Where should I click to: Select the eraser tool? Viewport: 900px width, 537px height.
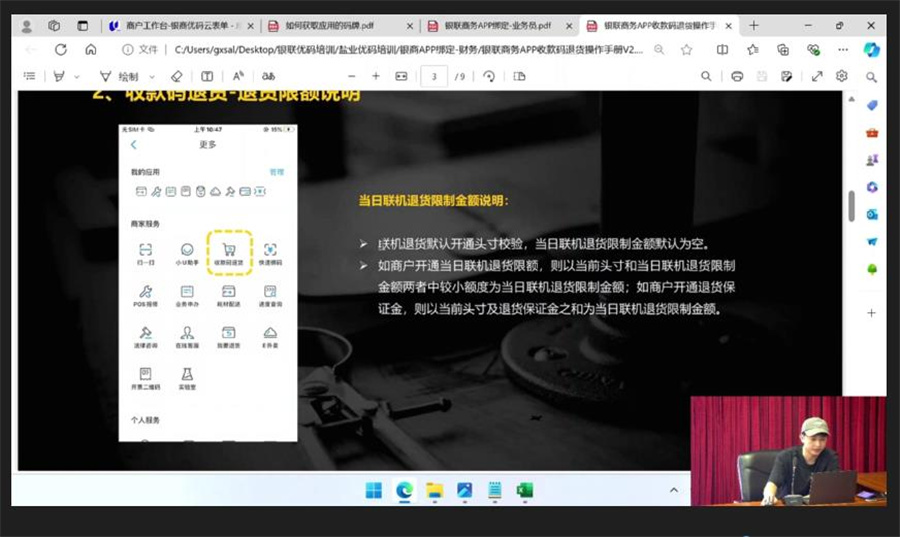click(177, 76)
